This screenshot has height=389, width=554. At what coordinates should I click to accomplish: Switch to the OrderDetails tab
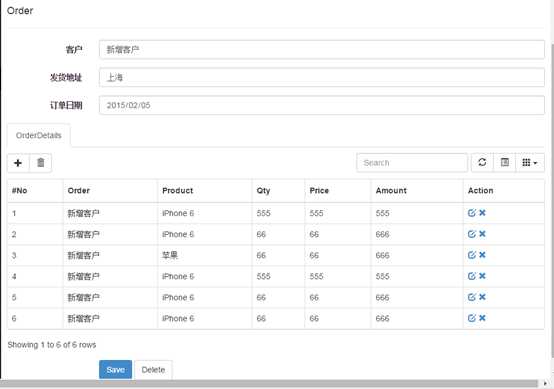click(x=39, y=135)
